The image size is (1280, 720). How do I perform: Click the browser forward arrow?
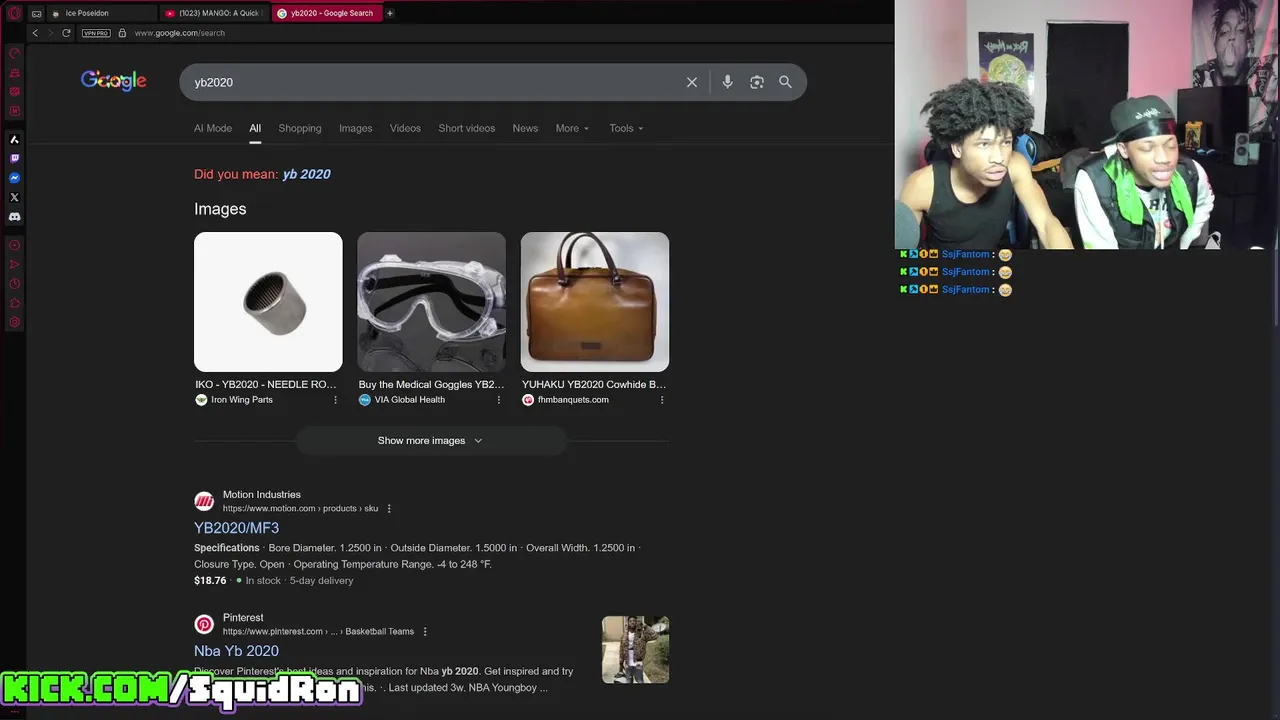[x=50, y=33]
